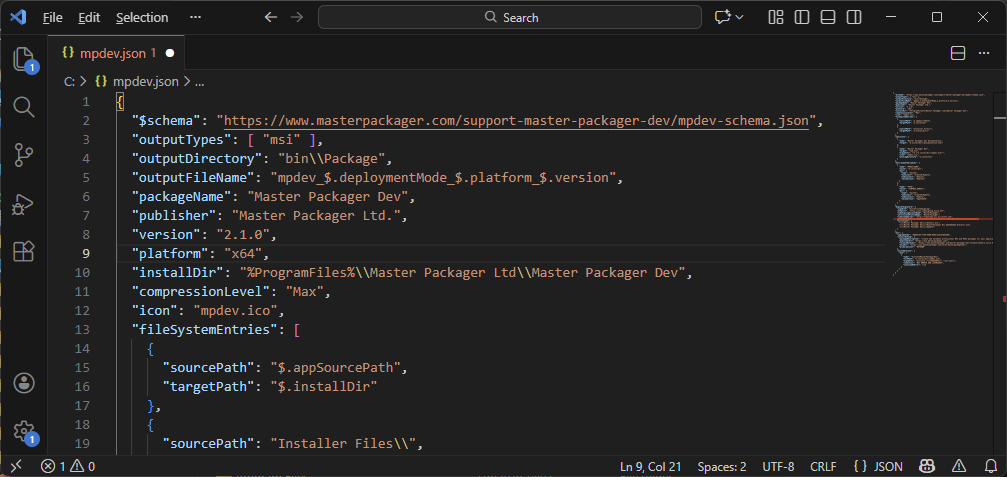Viewport: 1007px width, 477px height.
Task: Open the errors and warnings indicator in the status bar
Action: coord(68,466)
